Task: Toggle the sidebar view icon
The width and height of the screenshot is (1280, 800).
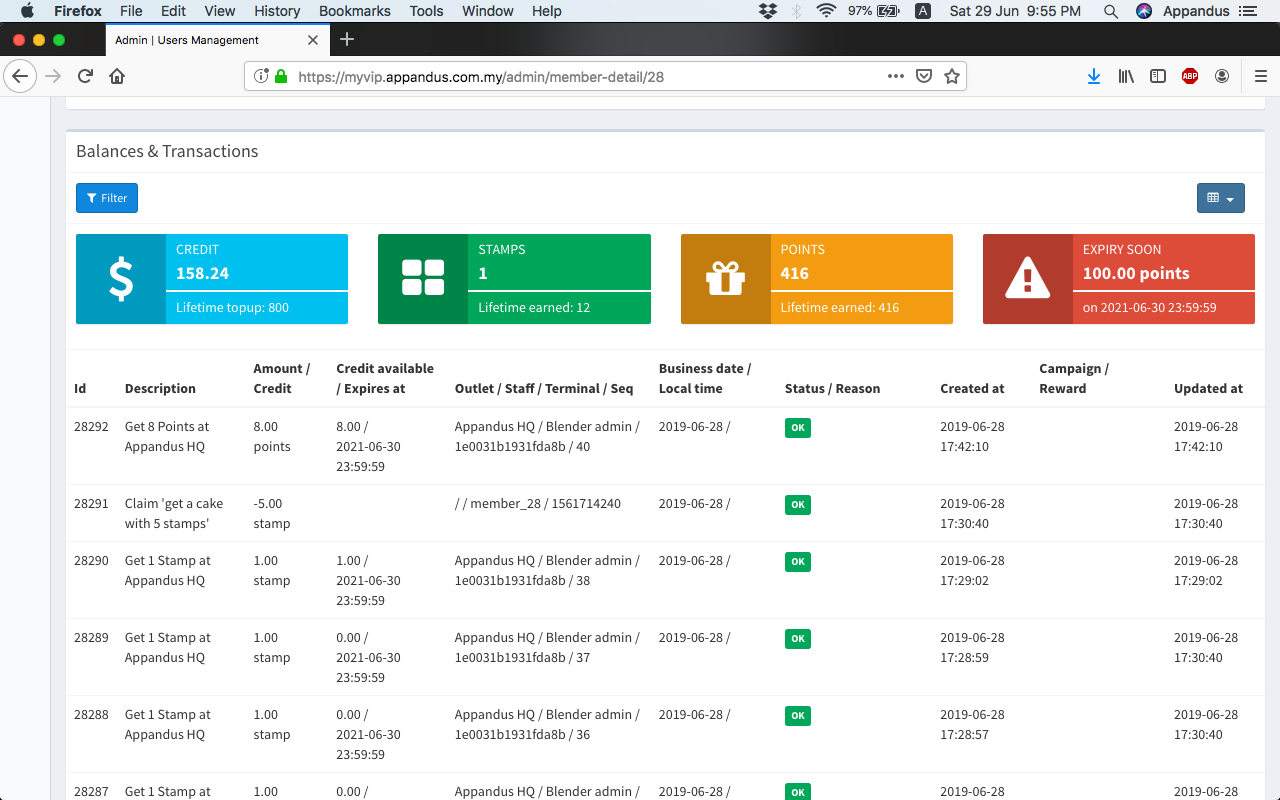Action: click(x=1158, y=76)
